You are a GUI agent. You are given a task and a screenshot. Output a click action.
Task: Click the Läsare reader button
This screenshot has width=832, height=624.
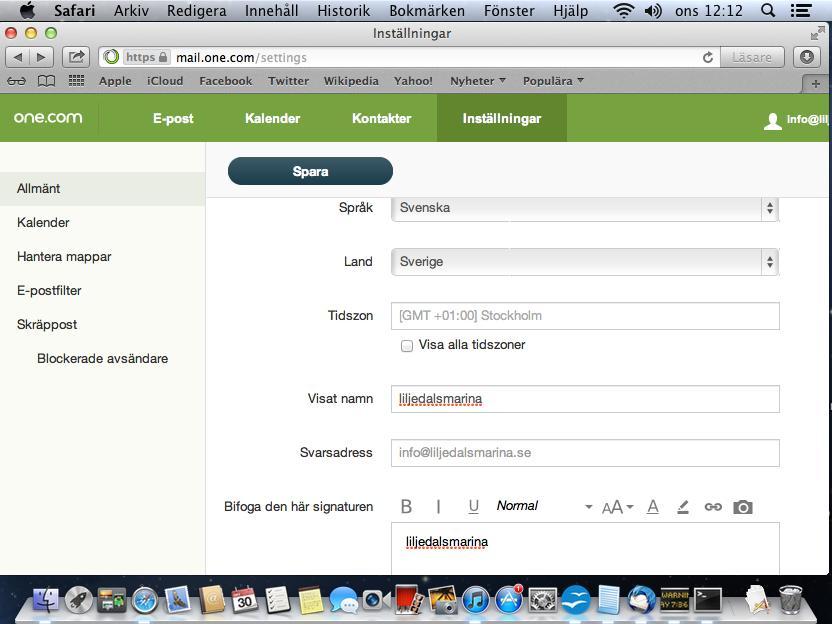coord(752,57)
